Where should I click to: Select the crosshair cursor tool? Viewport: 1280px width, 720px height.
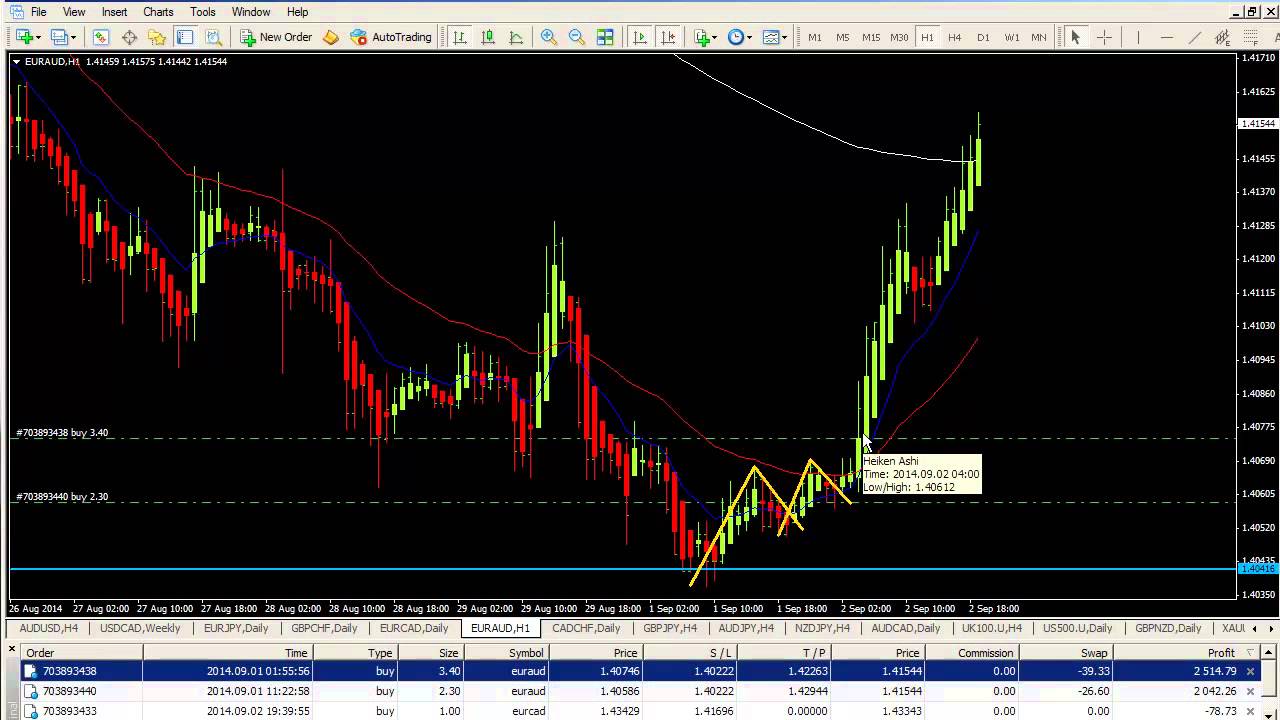(x=1104, y=37)
